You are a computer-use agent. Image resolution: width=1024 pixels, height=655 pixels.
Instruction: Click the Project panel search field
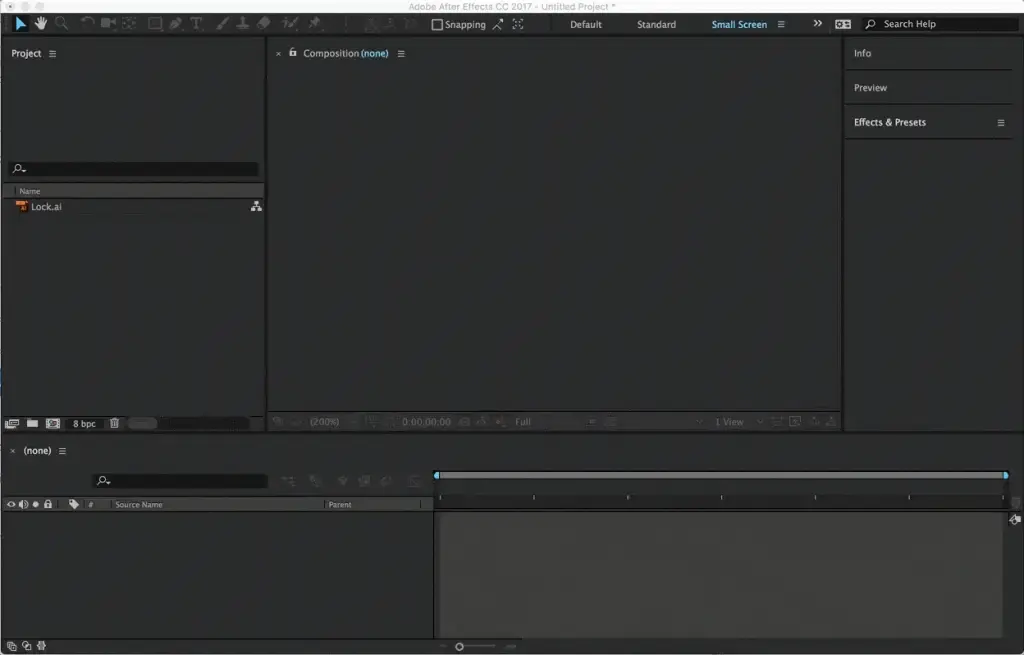click(x=134, y=168)
